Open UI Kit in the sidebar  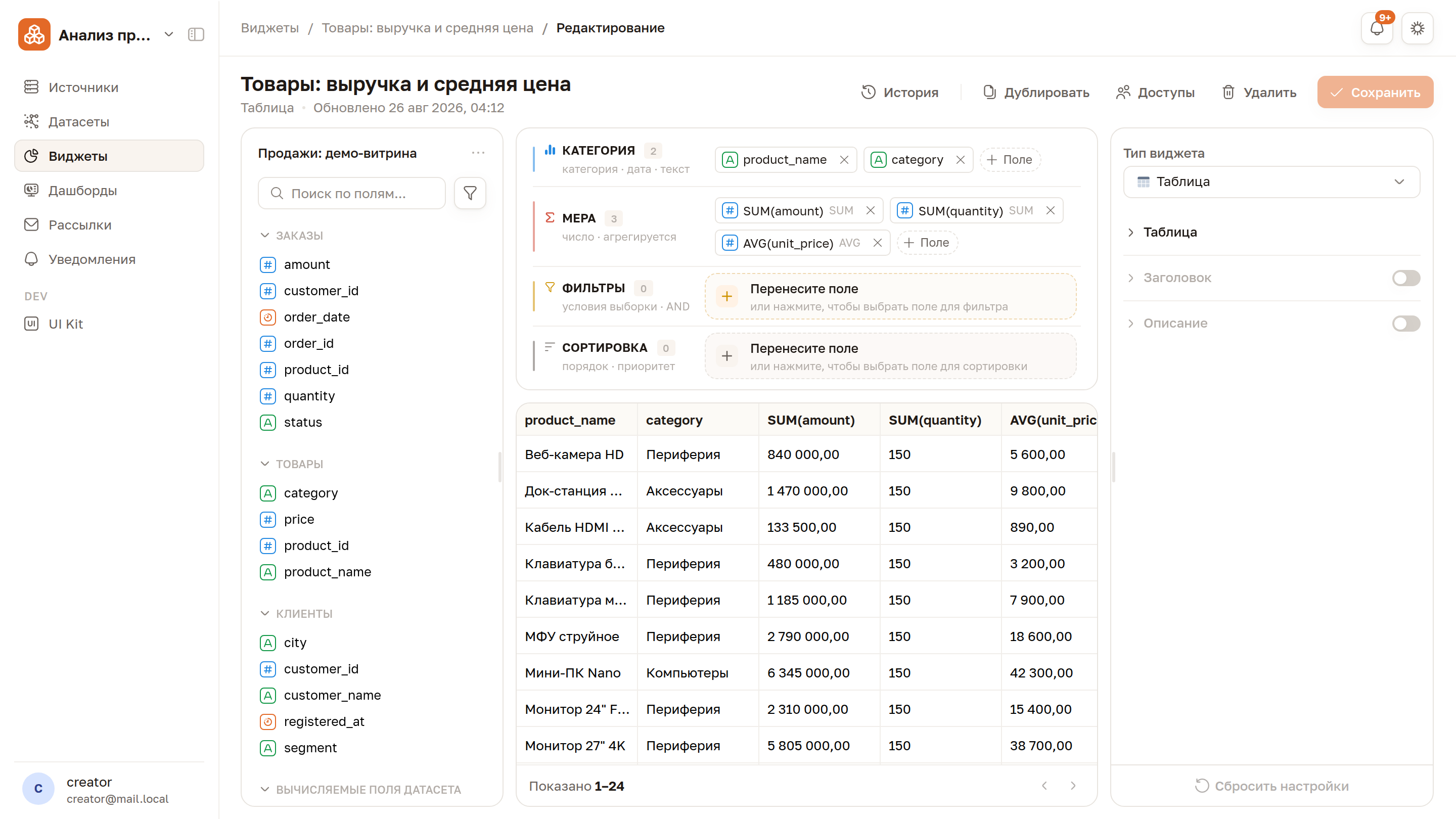[109, 324]
